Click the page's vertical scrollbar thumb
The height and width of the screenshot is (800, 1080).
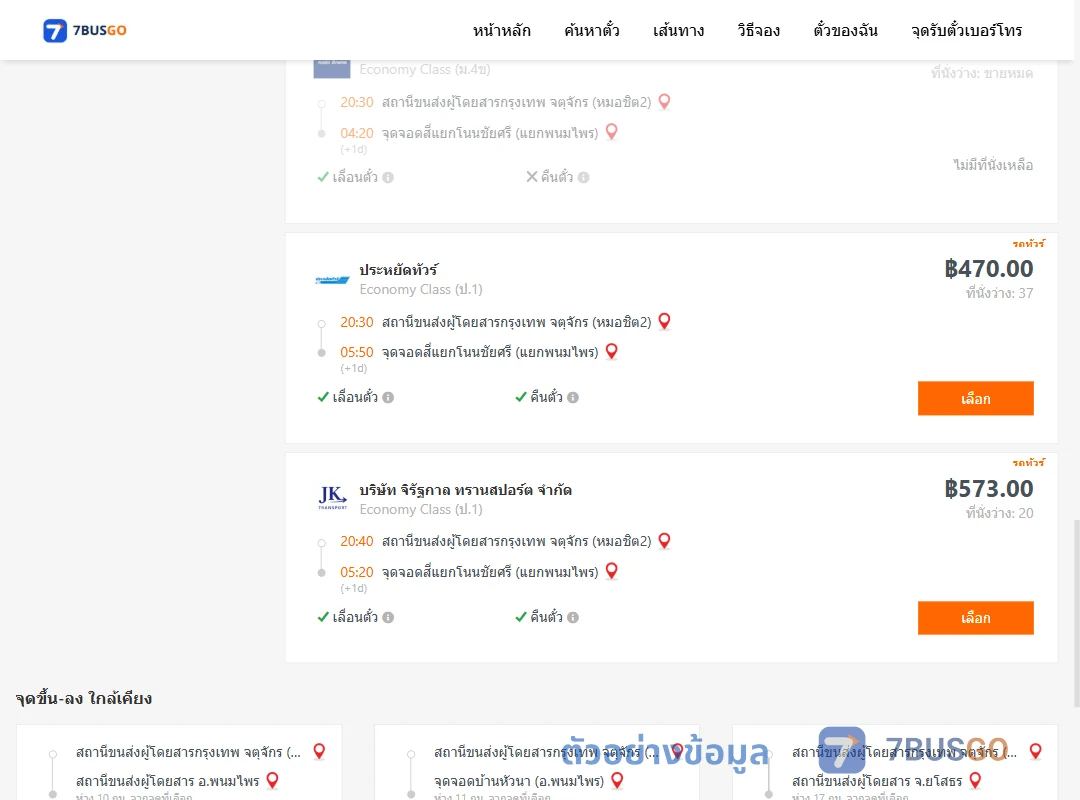(x=1076, y=613)
